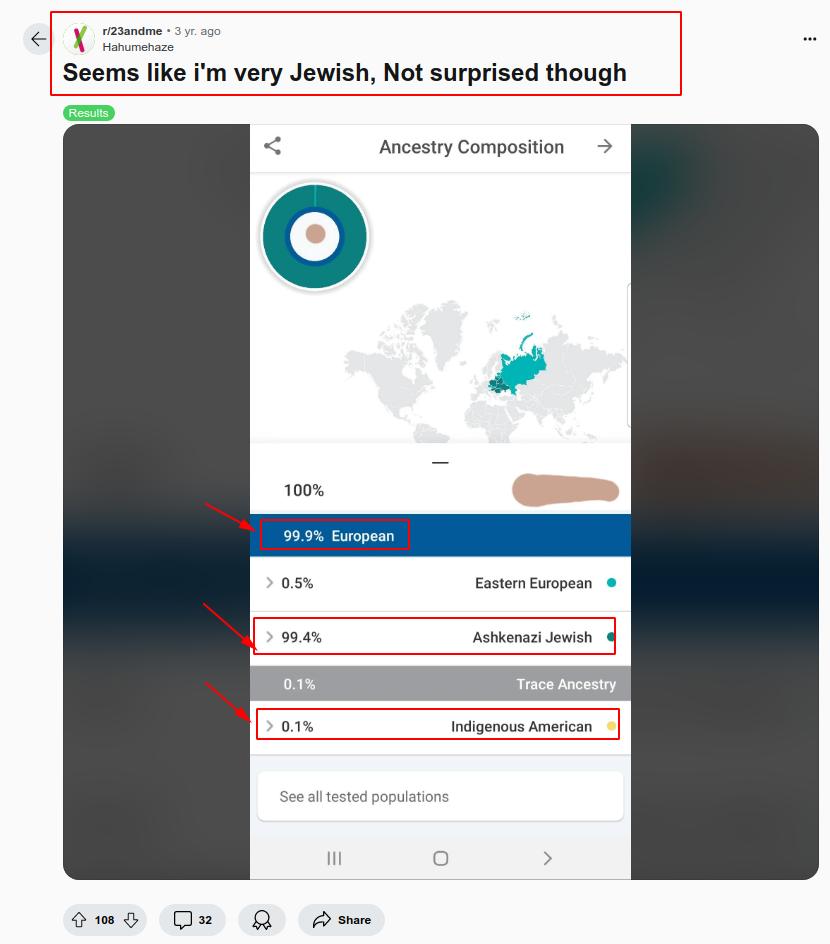Open See all tested populations
830x944 pixels.
[x=440, y=797]
